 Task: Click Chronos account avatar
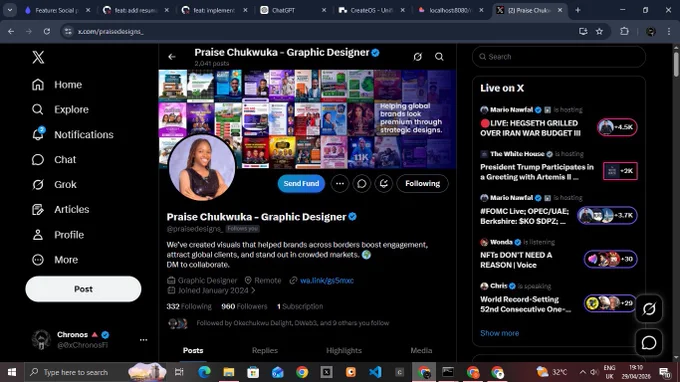coord(41,340)
